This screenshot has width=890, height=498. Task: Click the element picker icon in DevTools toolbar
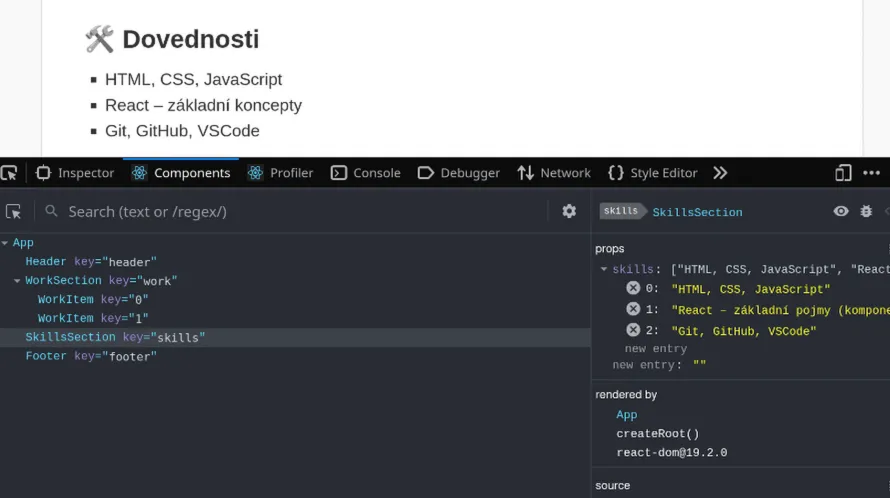(x=9, y=173)
